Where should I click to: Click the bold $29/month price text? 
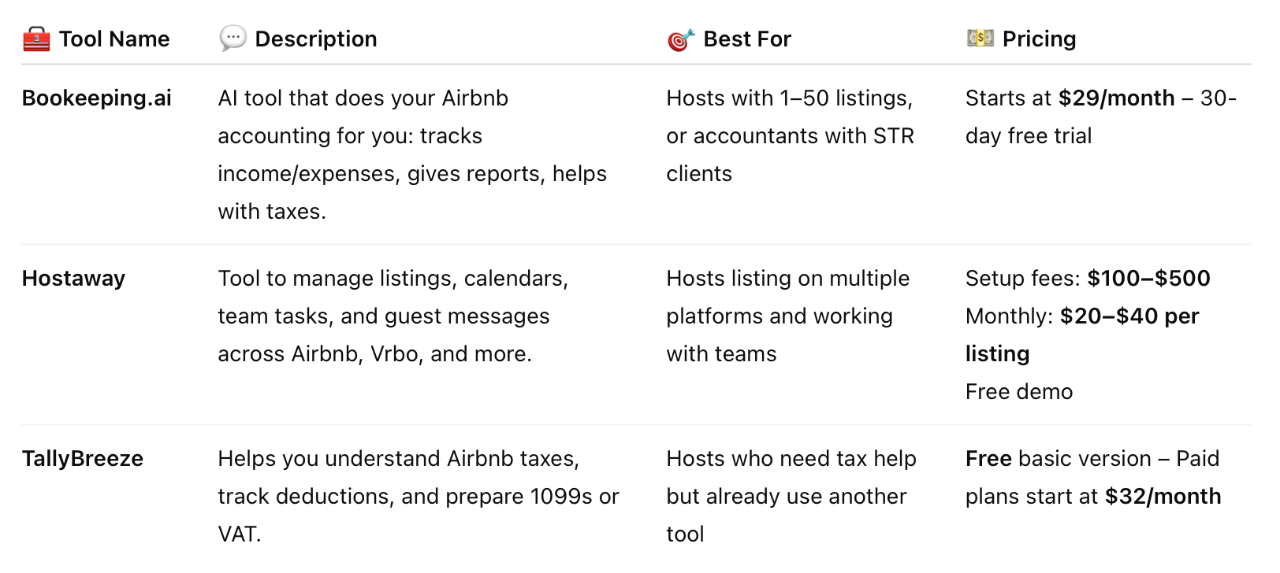(1115, 98)
